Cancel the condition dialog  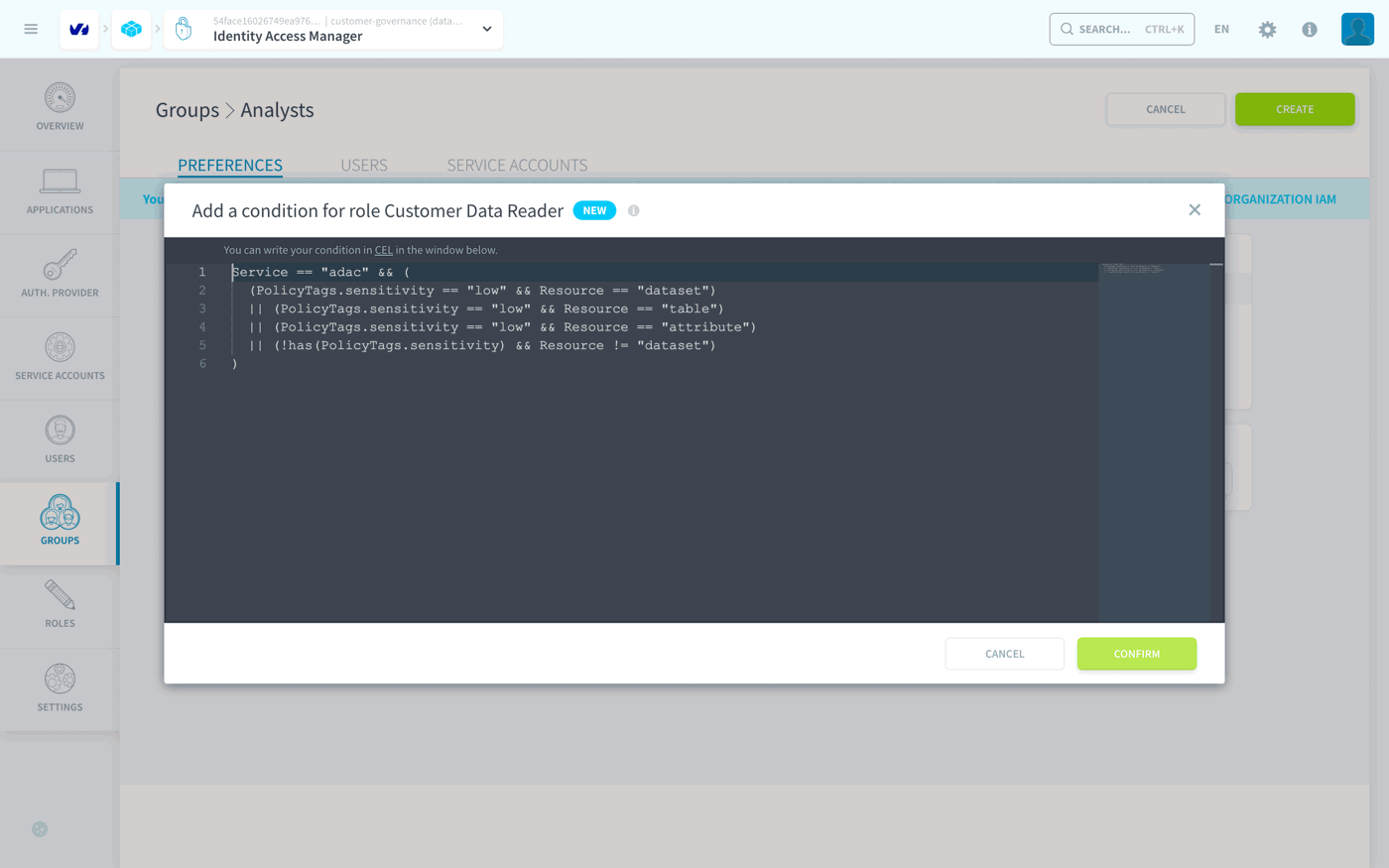coord(1004,654)
